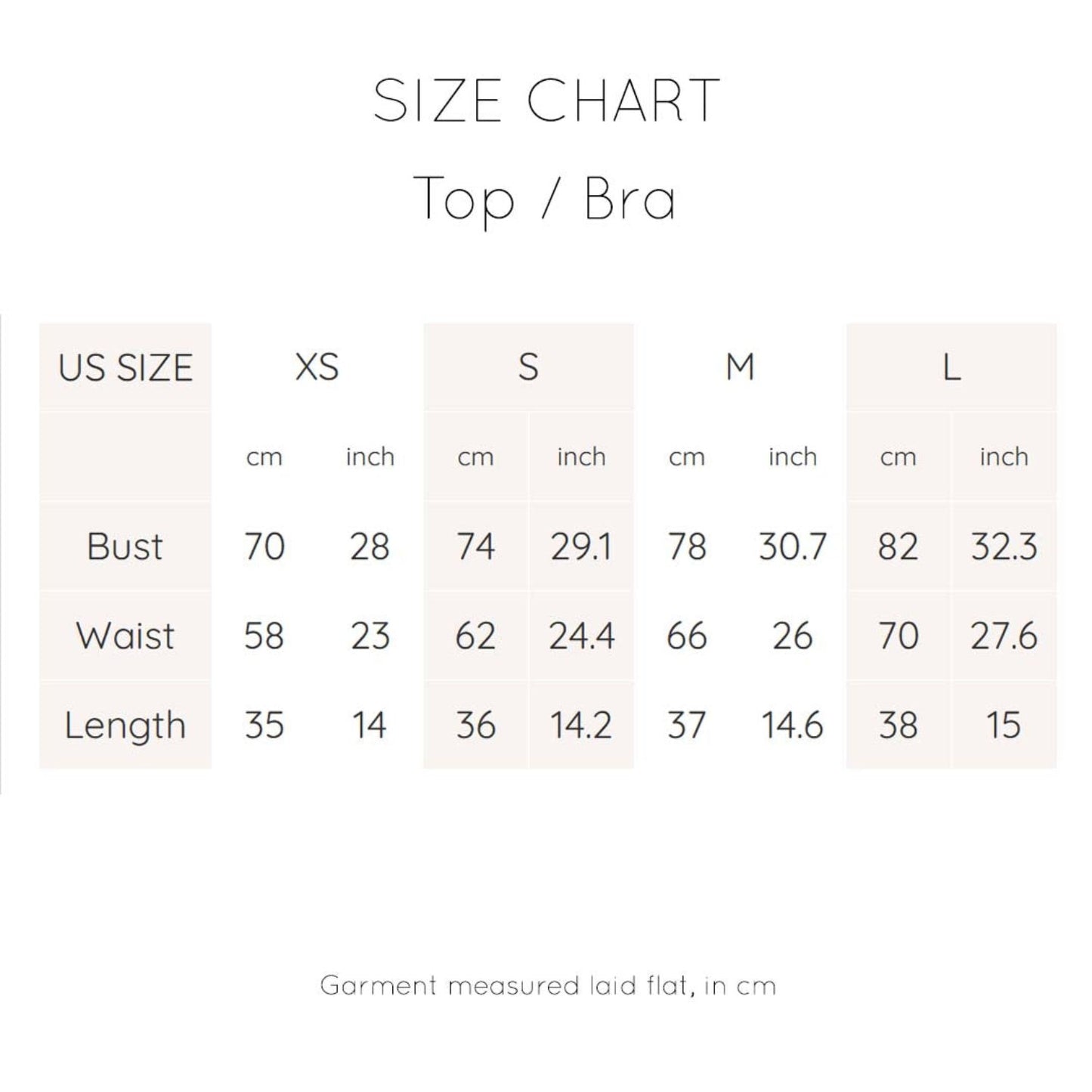The width and height of the screenshot is (1092, 1092).
Task: Select the Bust row label
Action: pos(125,546)
